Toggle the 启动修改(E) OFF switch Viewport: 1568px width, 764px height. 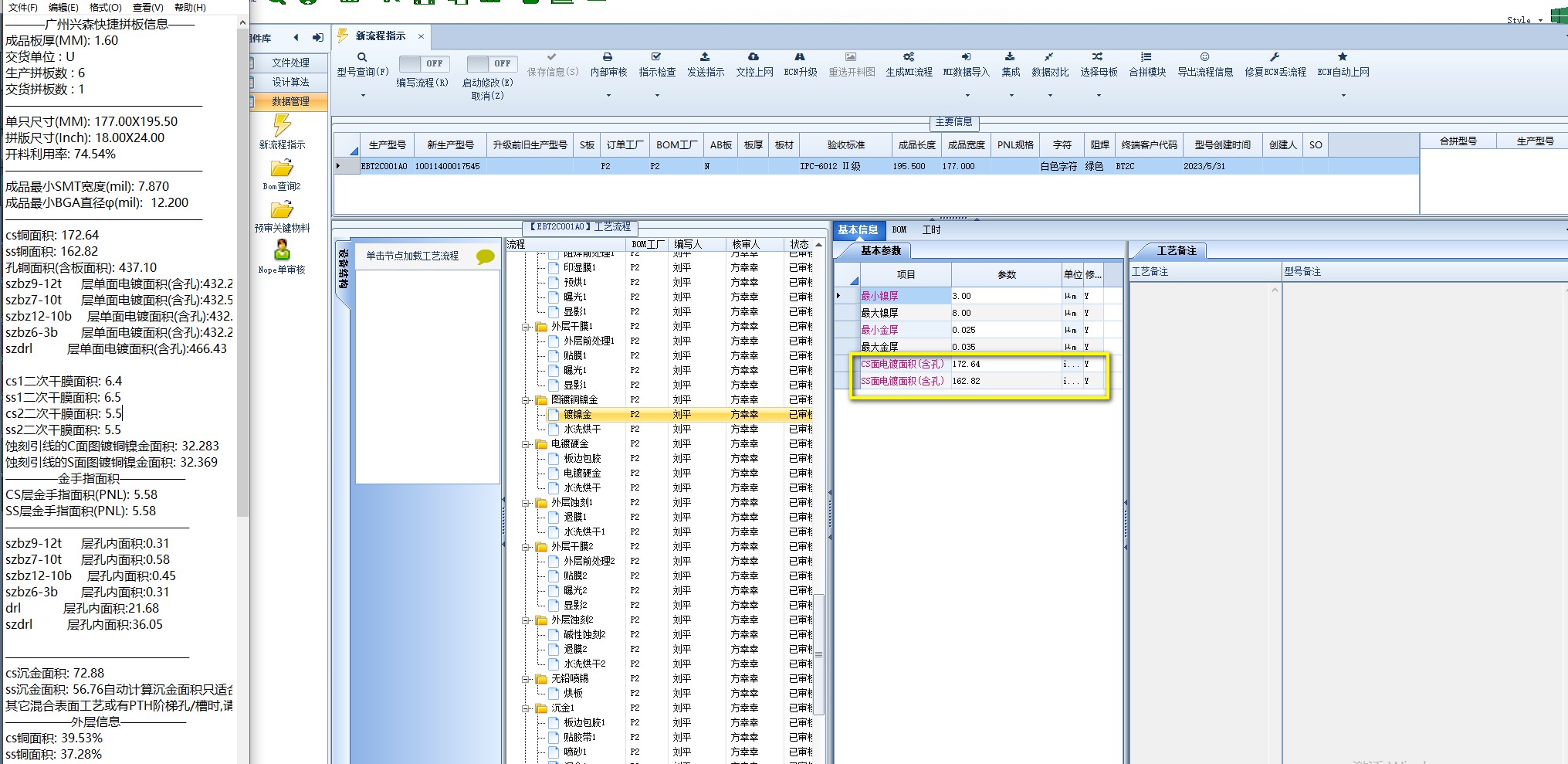click(492, 63)
